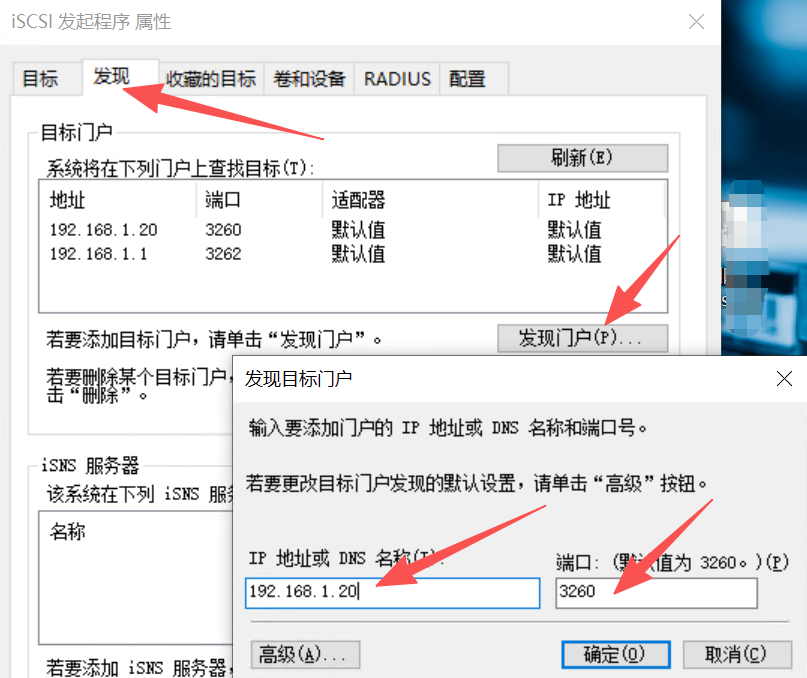Go to the 卷和设备 tab
The image size is (807, 678).
click(309, 79)
